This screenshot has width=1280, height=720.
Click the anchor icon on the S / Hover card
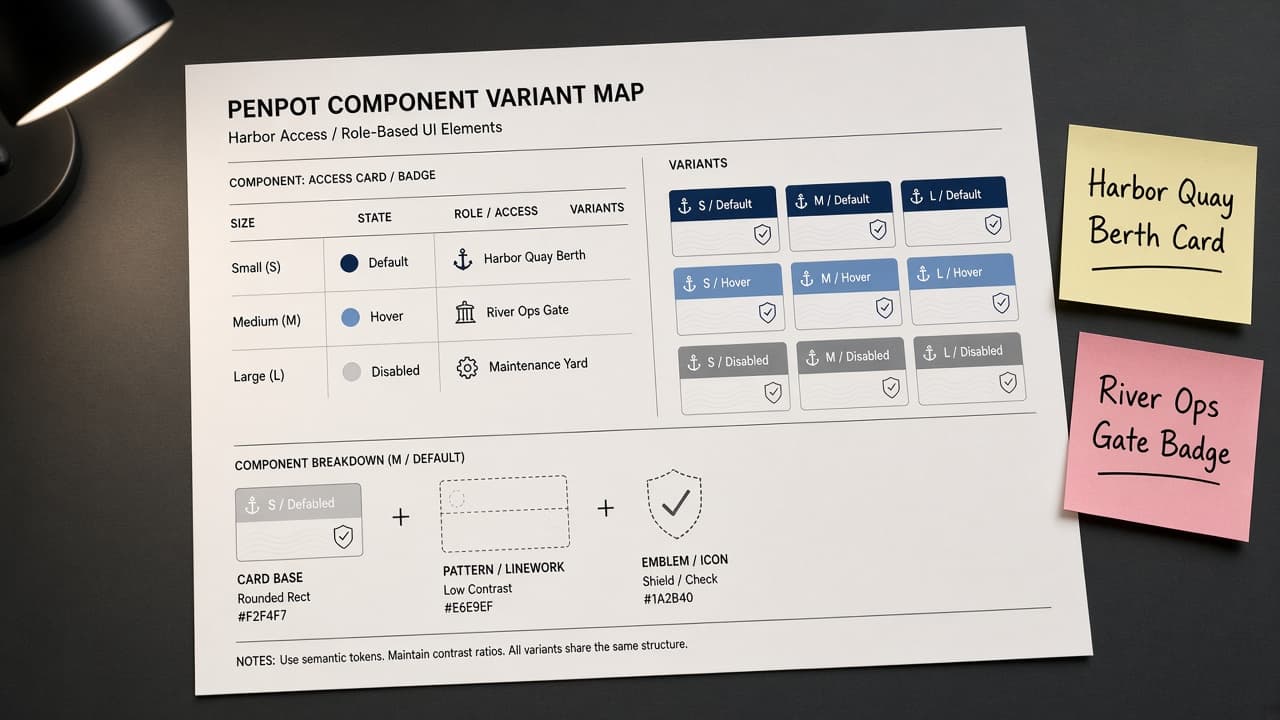point(689,284)
